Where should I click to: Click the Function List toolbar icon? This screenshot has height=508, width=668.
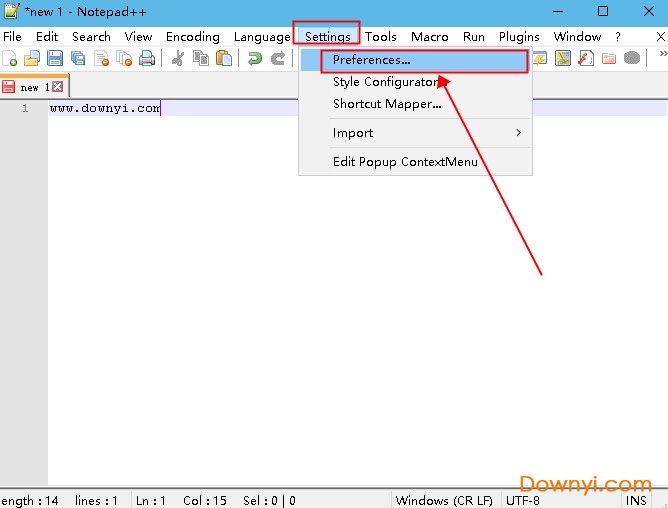(586, 58)
